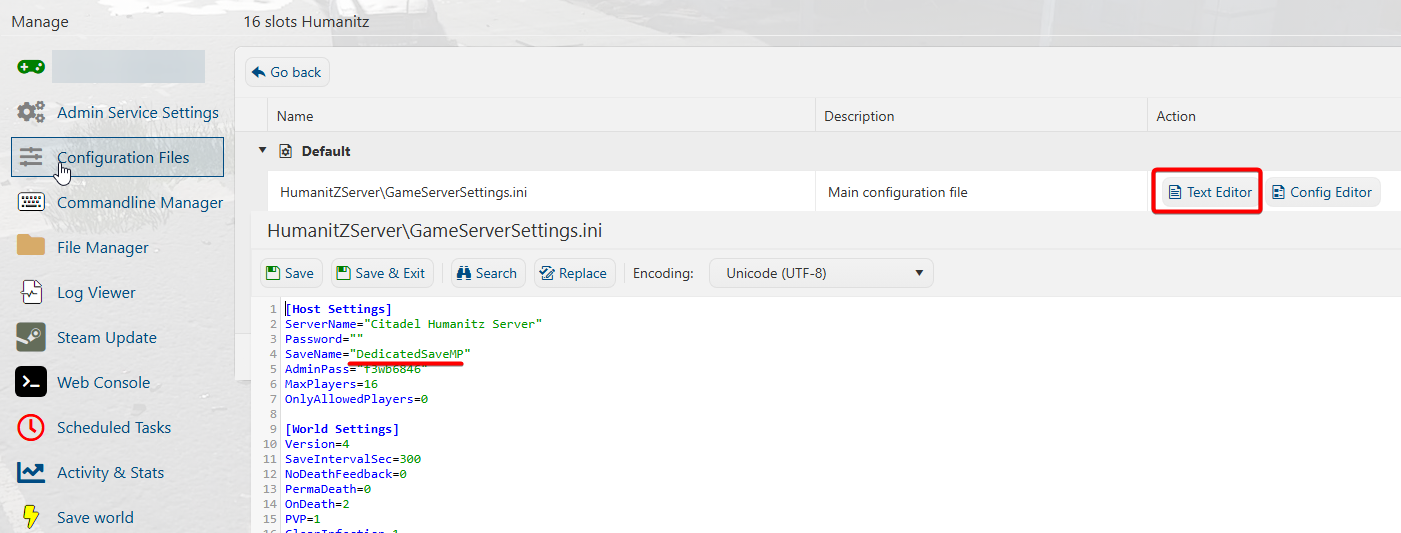The width and height of the screenshot is (1401, 533).
Task: Open Search in editor toolbar
Action: [487, 273]
